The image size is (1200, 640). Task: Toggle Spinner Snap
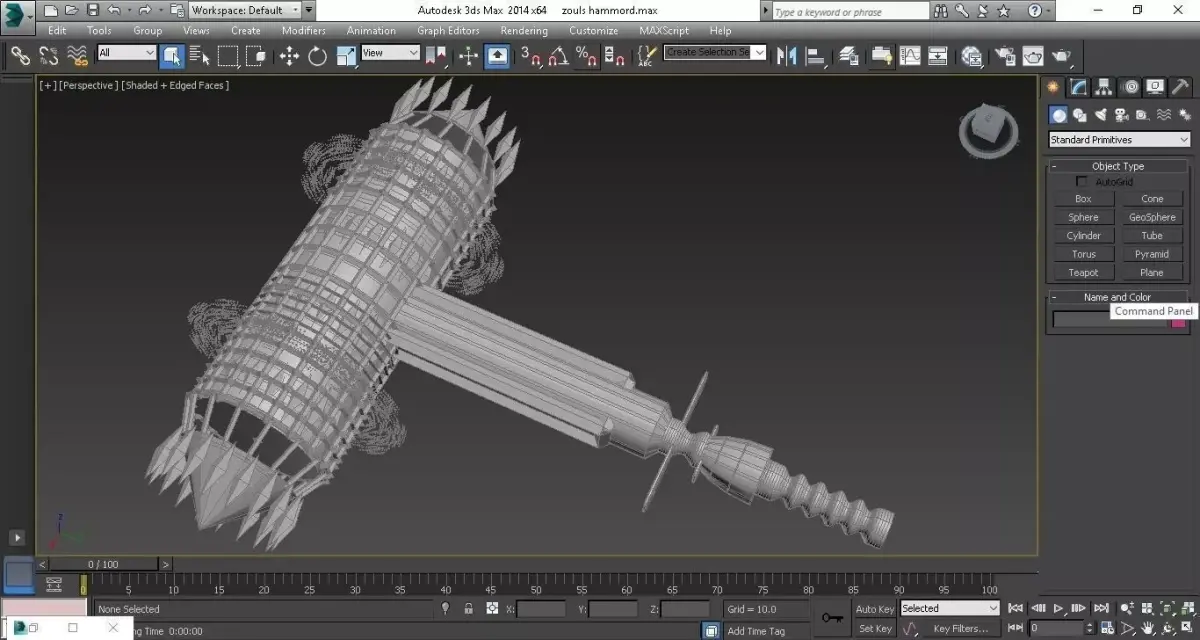(614, 56)
